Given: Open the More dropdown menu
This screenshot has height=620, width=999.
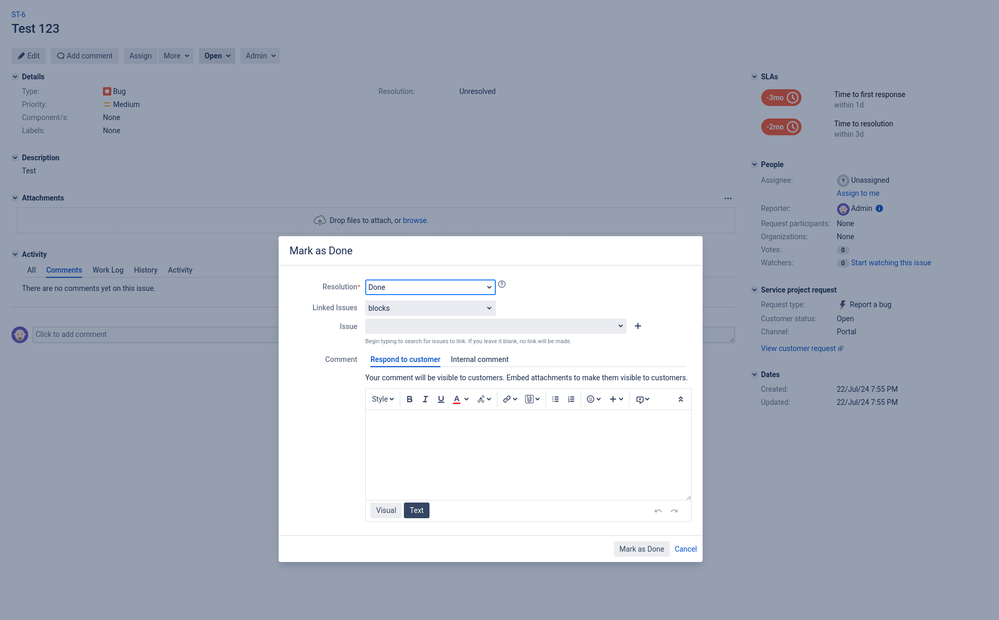Looking at the screenshot, I should [176, 56].
